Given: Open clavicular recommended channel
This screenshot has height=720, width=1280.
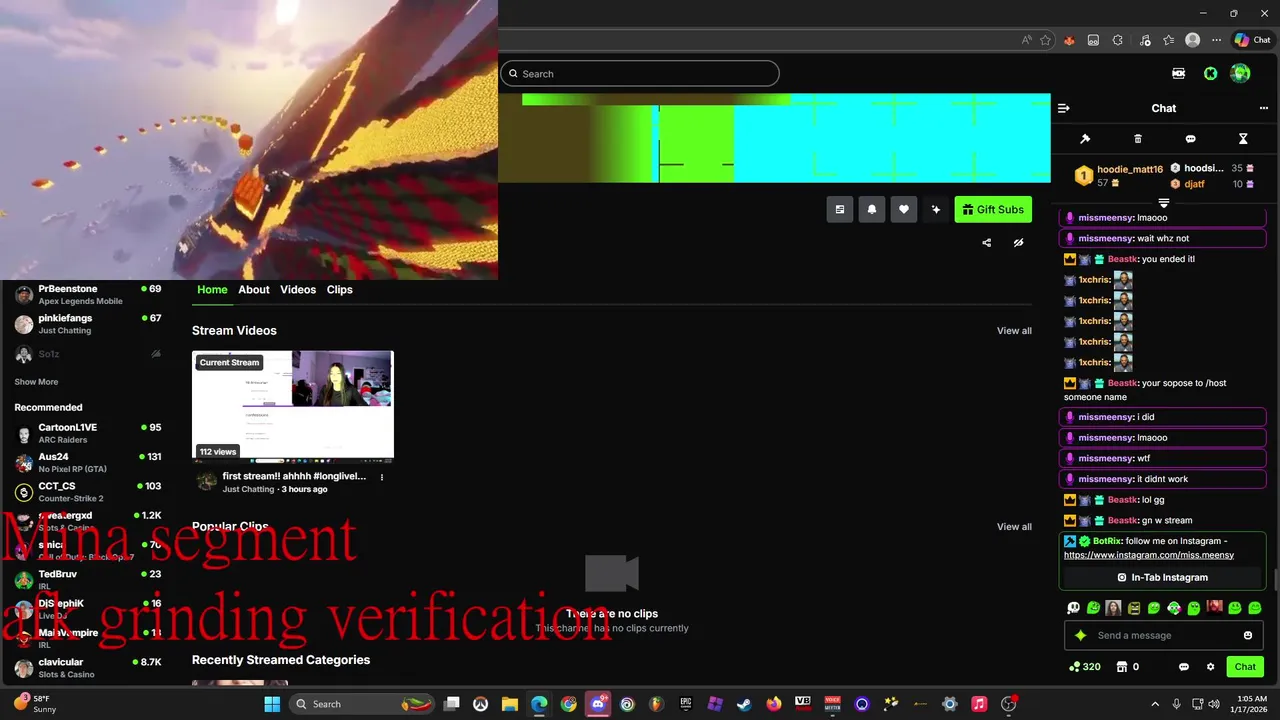Looking at the screenshot, I should click(x=88, y=668).
